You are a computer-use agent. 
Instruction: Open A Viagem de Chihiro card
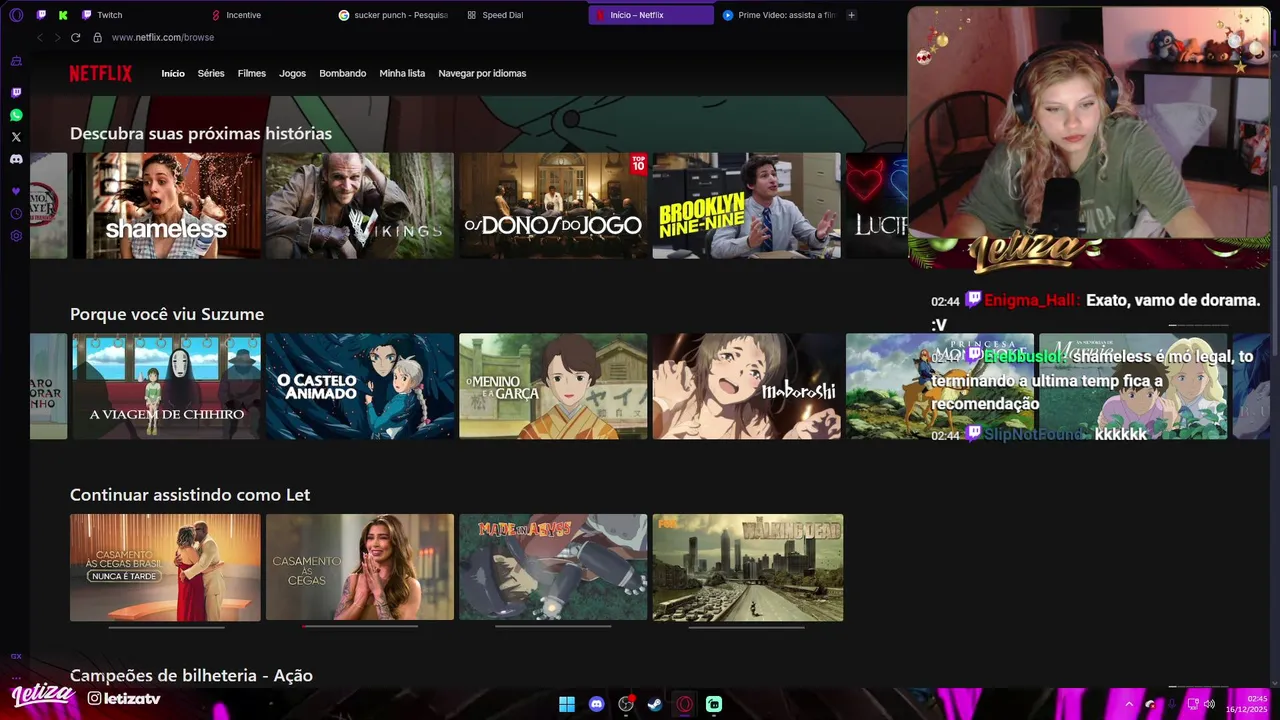coord(166,386)
